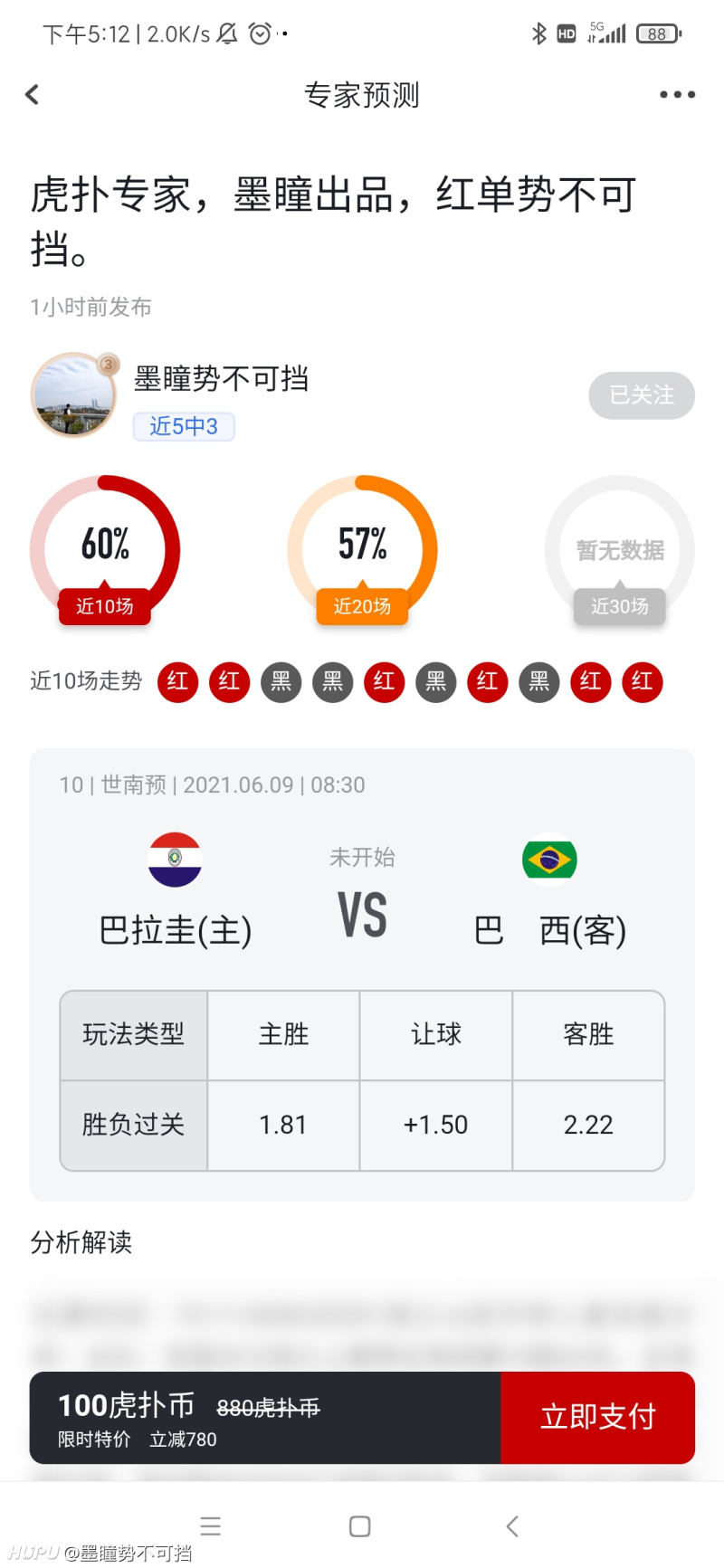Select the 近10场 win rate tab

(x=105, y=606)
